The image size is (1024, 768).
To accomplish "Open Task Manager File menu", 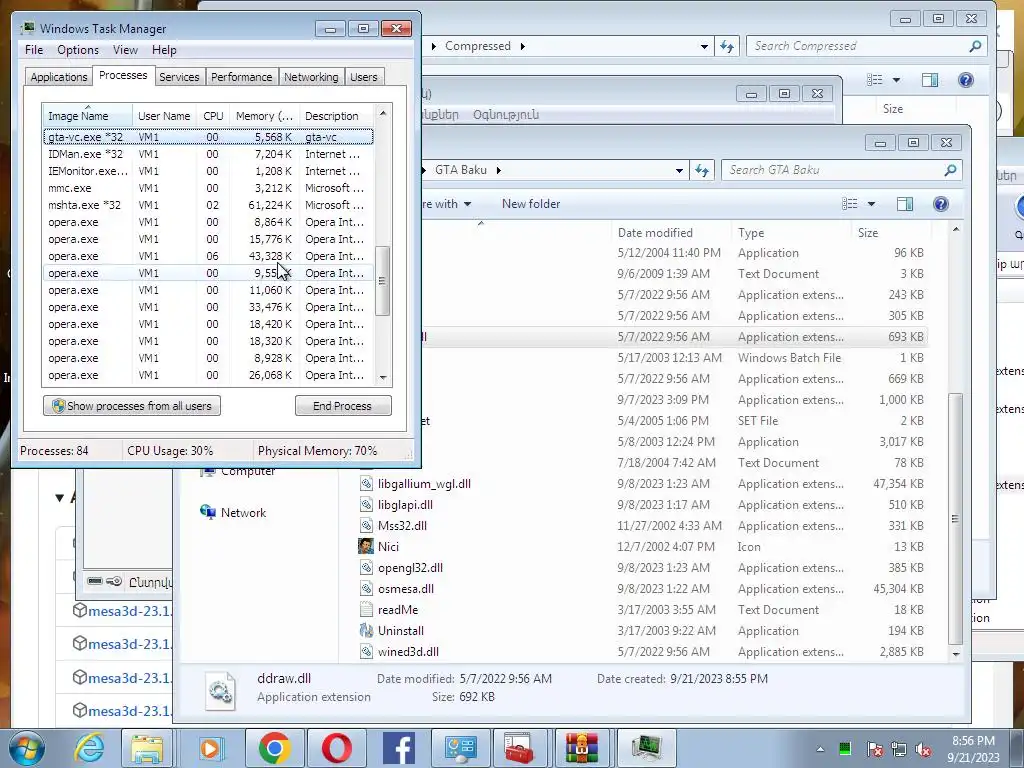I will point(34,50).
